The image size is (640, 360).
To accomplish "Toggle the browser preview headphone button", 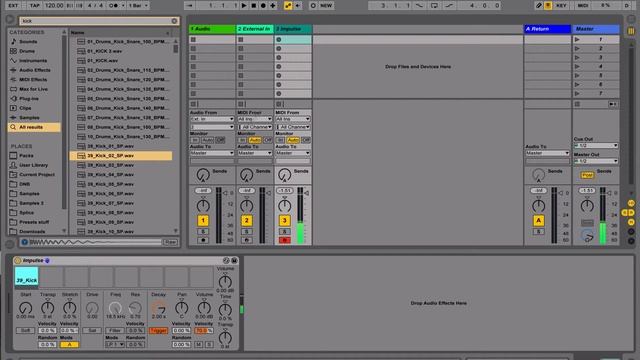I will 24,242.
